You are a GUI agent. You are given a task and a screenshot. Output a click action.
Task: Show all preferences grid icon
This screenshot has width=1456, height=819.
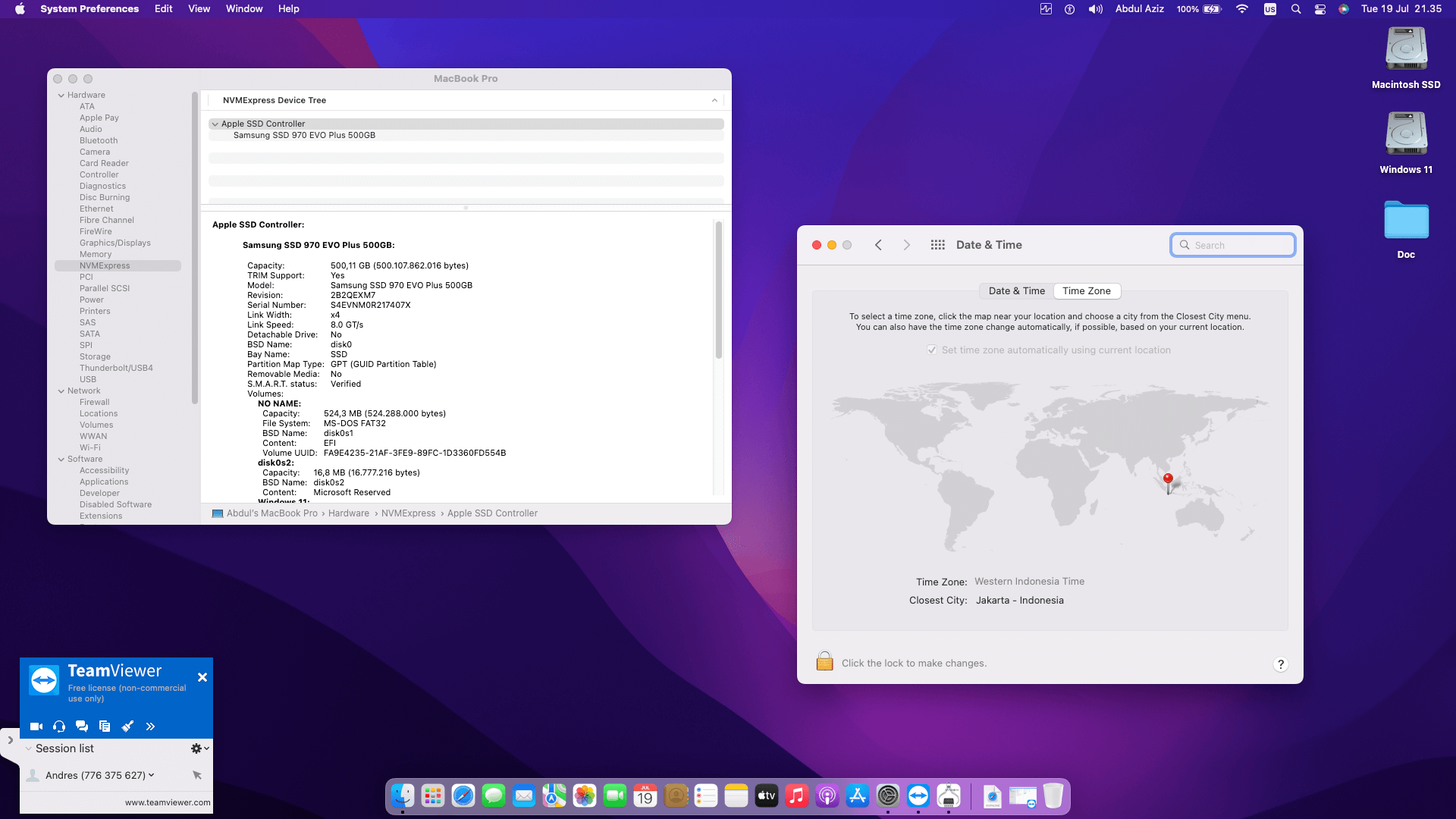point(937,245)
